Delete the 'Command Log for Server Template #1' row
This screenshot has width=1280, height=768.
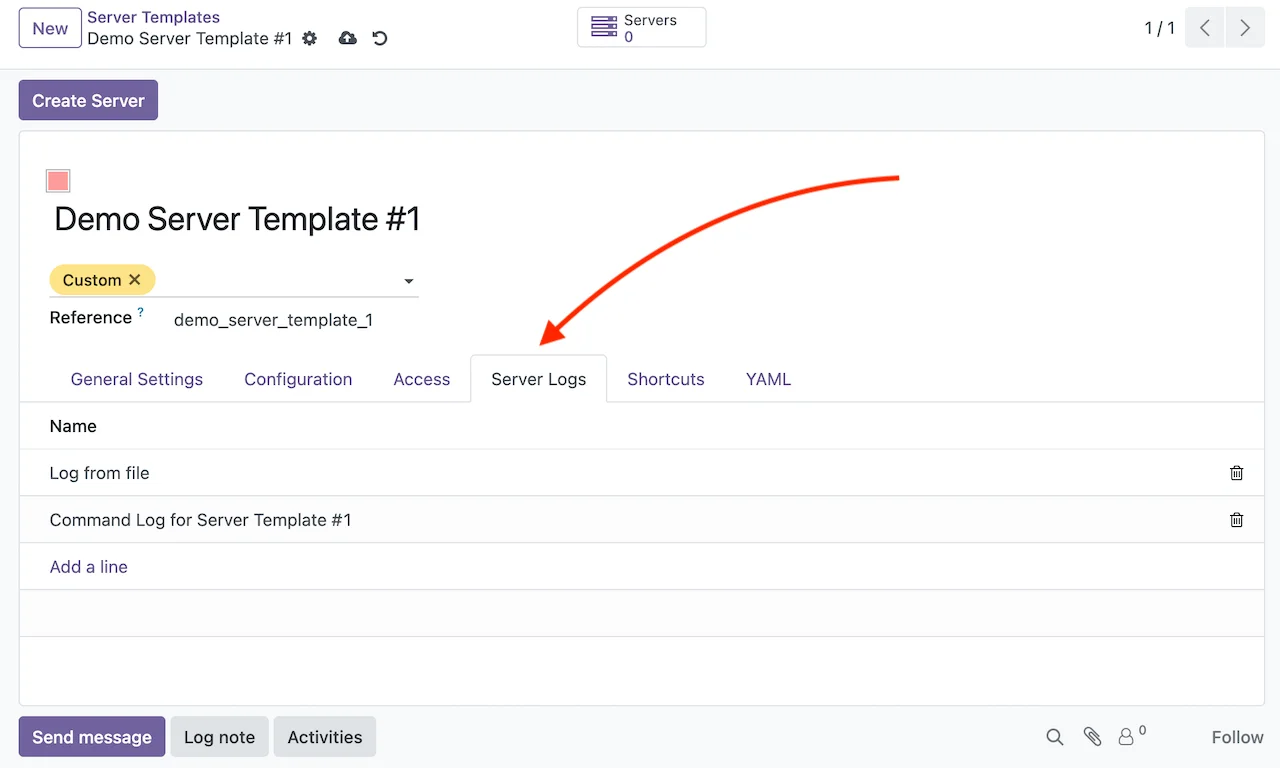1236,520
